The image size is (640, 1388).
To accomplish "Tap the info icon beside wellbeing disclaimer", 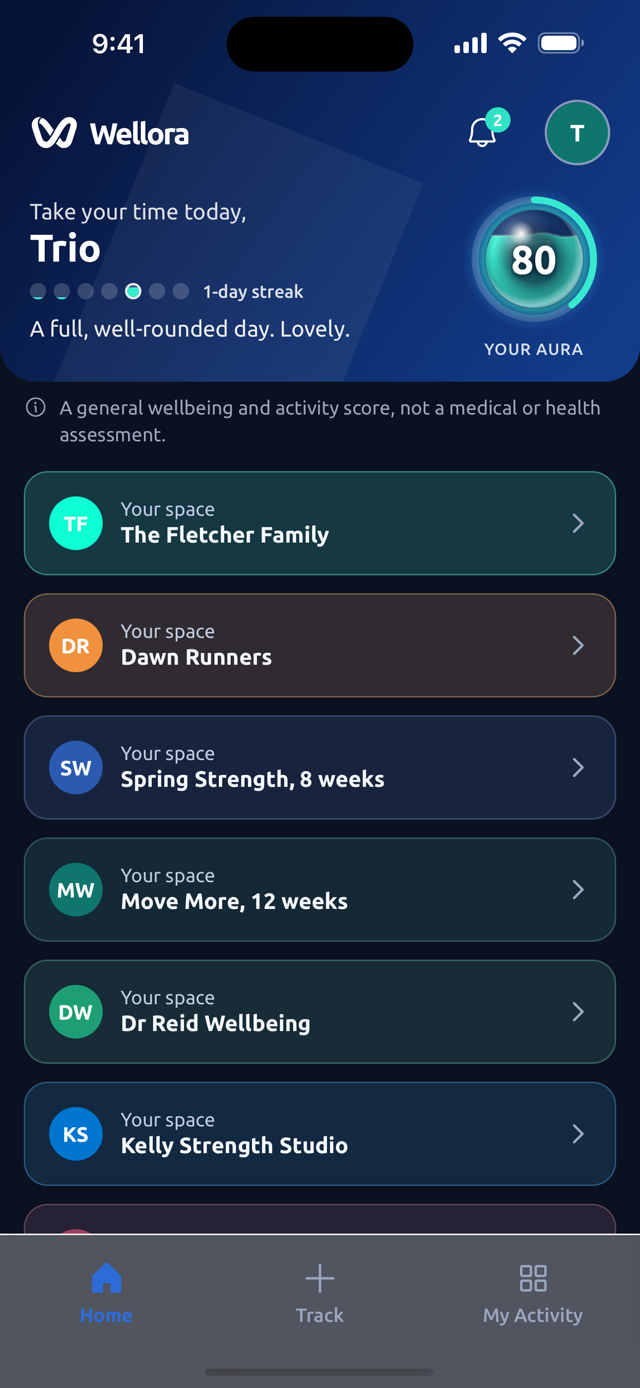I will coord(36,408).
